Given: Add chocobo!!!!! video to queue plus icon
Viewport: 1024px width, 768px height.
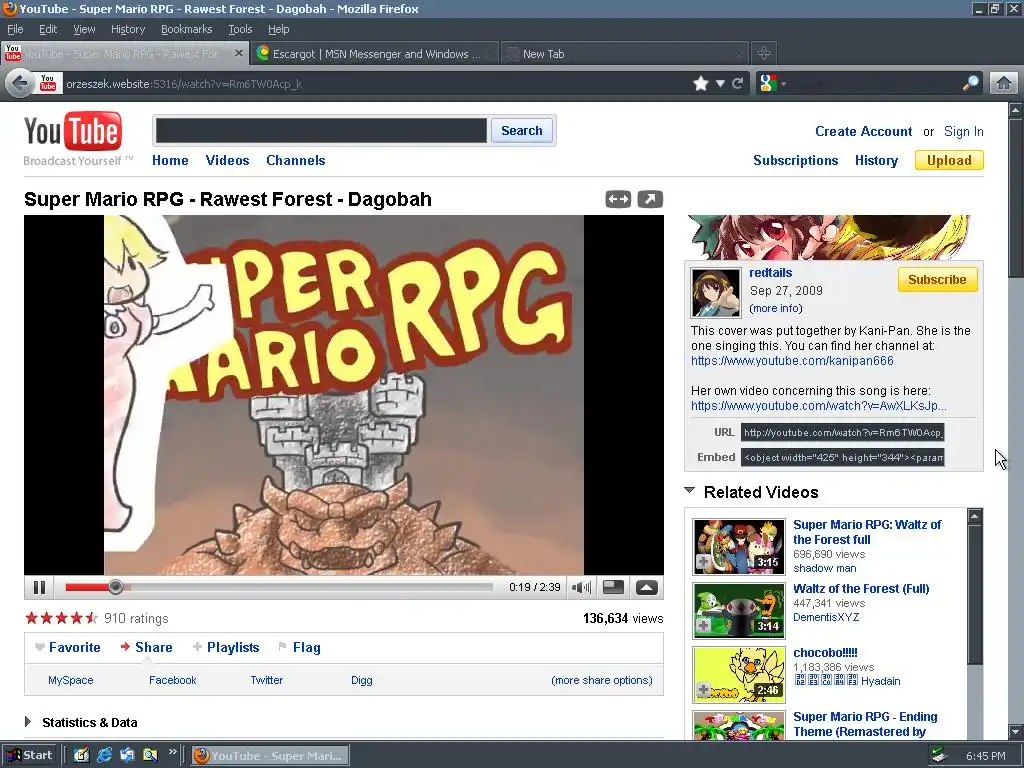Looking at the screenshot, I should 703,690.
